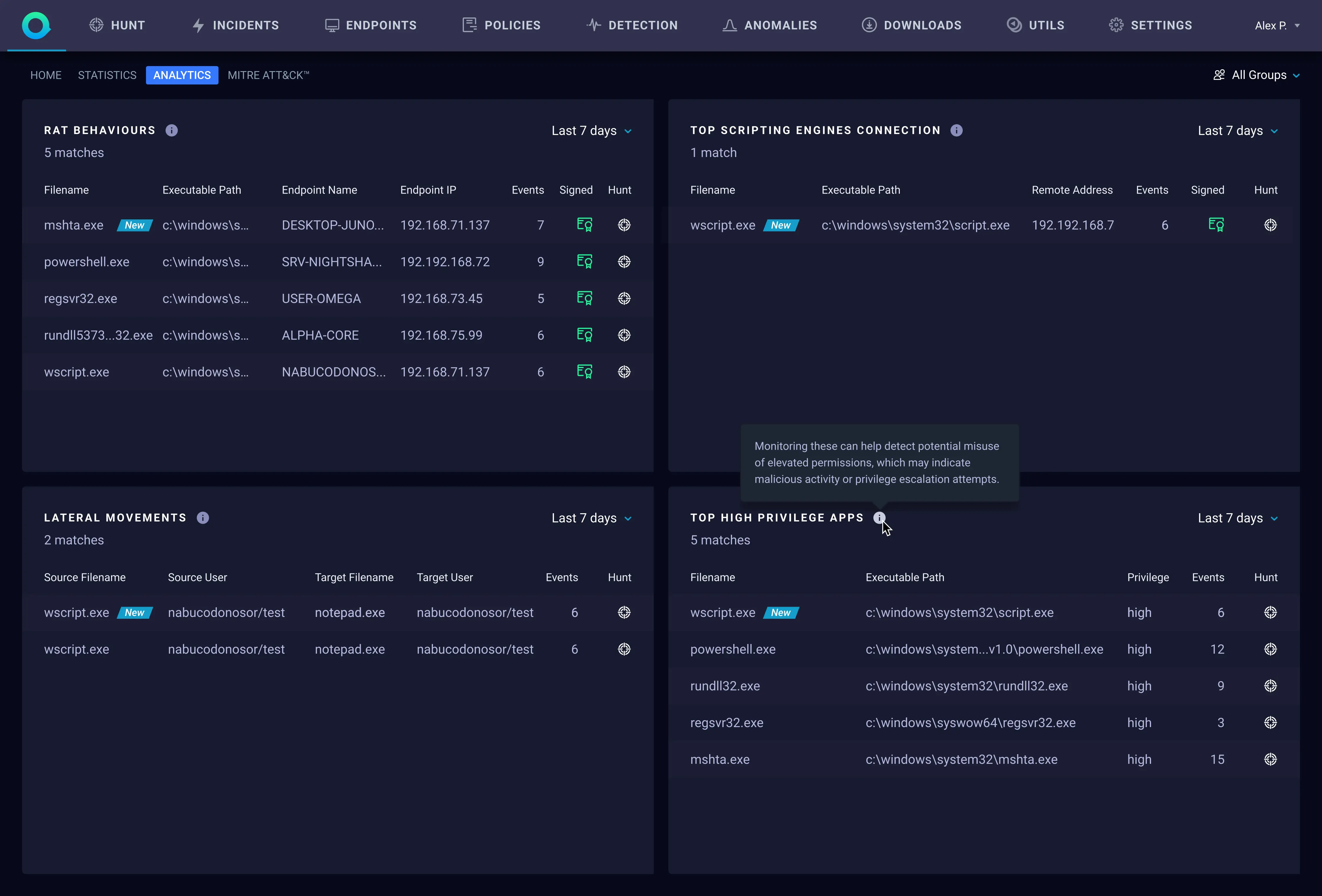Viewport: 1322px width, 896px height.
Task: Change Lateral Movements Last 7 days range
Action: [592, 518]
